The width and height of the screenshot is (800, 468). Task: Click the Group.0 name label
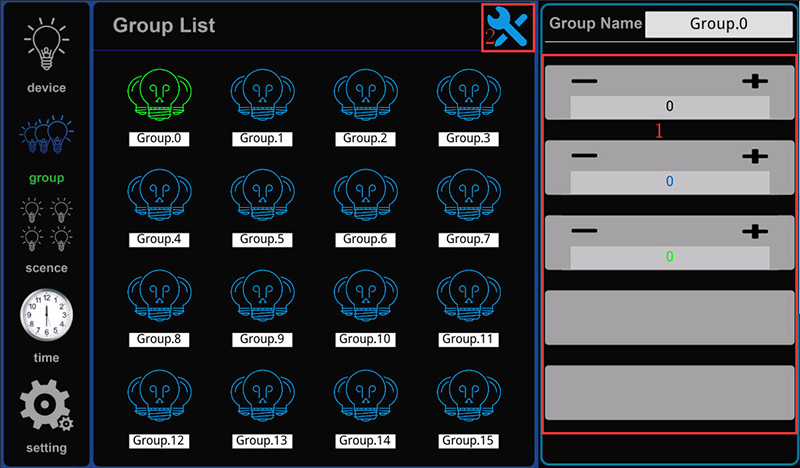[x=159, y=139]
